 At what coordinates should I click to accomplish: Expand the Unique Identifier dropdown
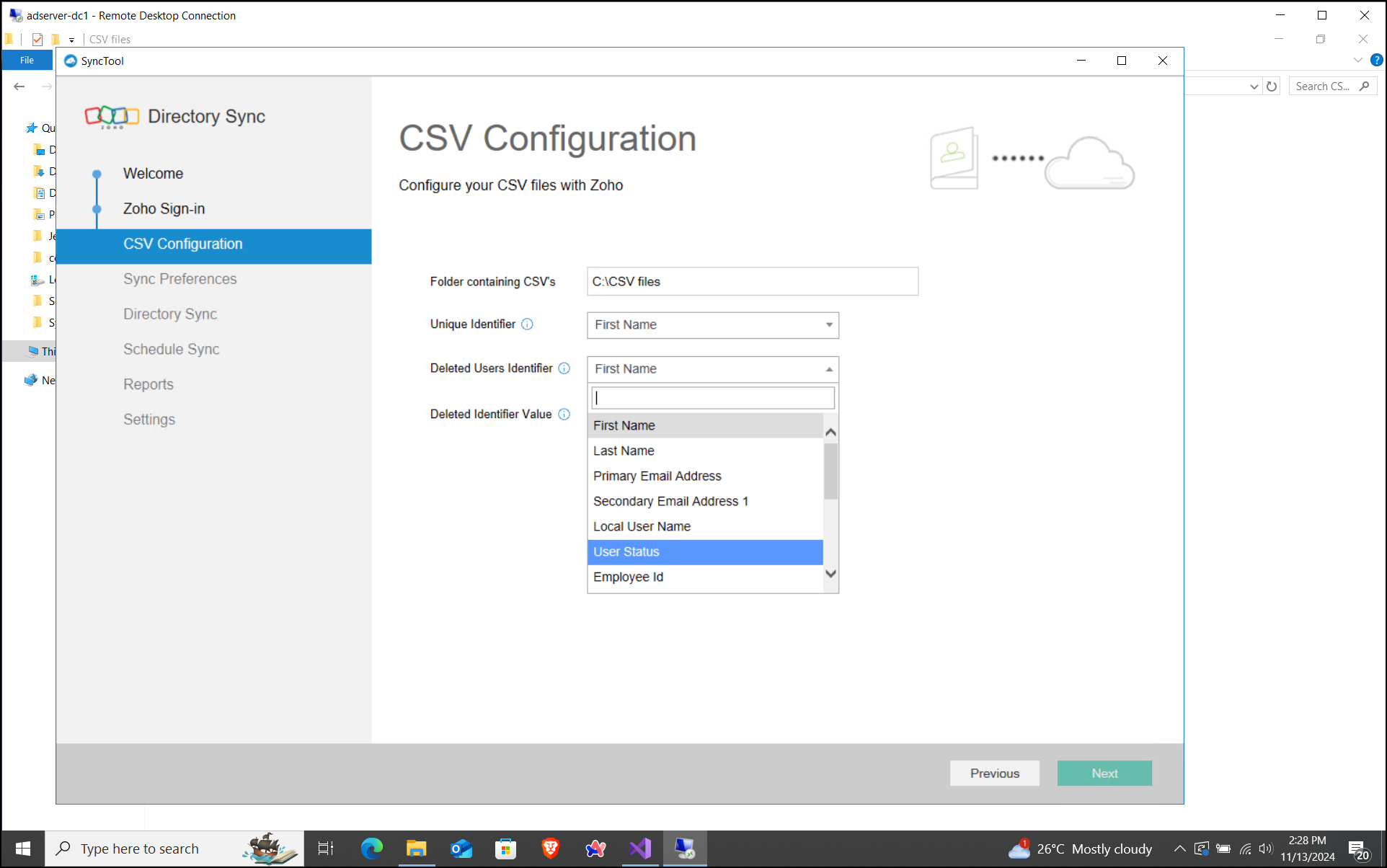click(829, 325)
